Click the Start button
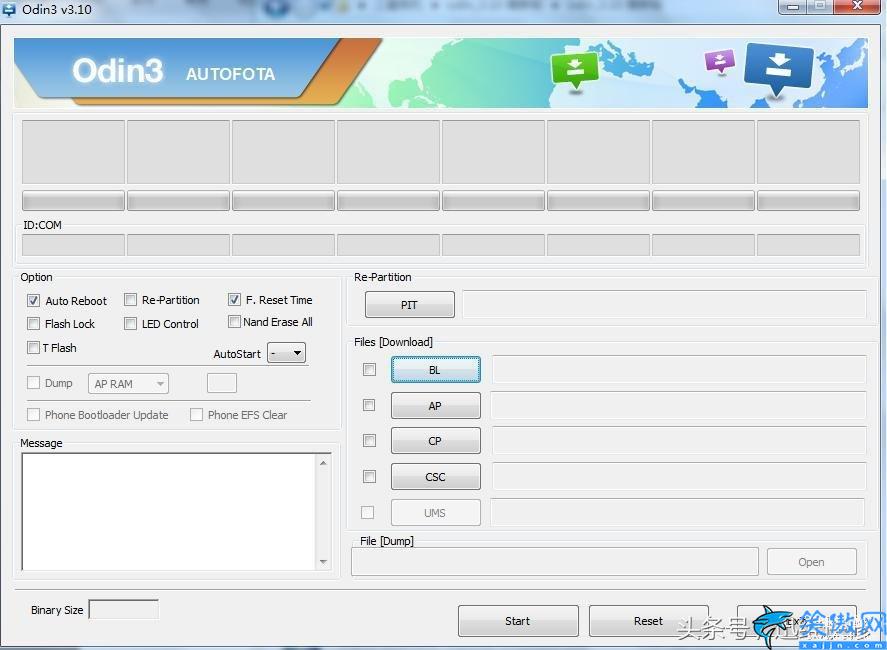This screenshot has height=650, width=887. pyautogui.click(x=518, y=621)
